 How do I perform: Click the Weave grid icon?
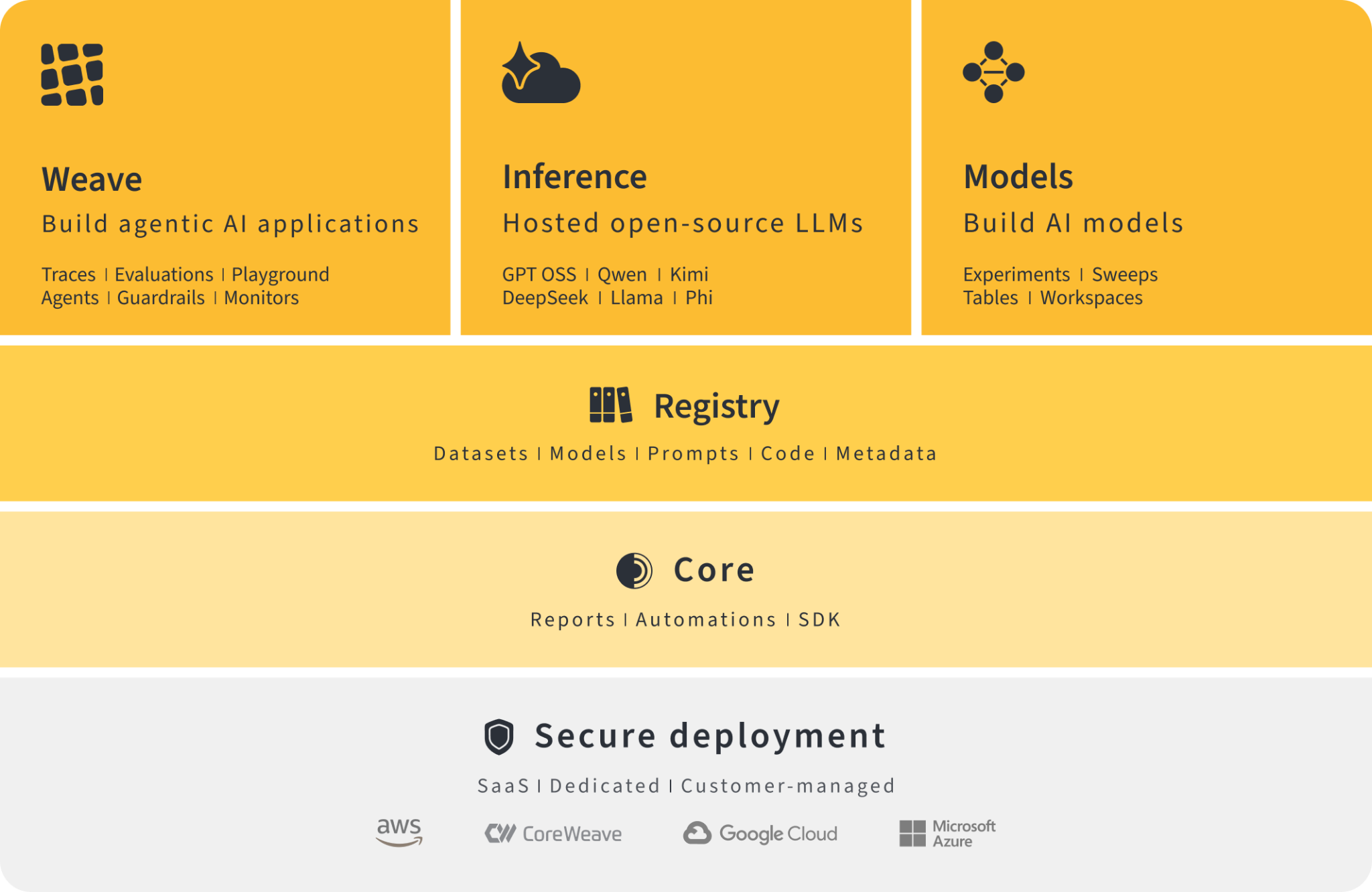click(x=72, y=74)
